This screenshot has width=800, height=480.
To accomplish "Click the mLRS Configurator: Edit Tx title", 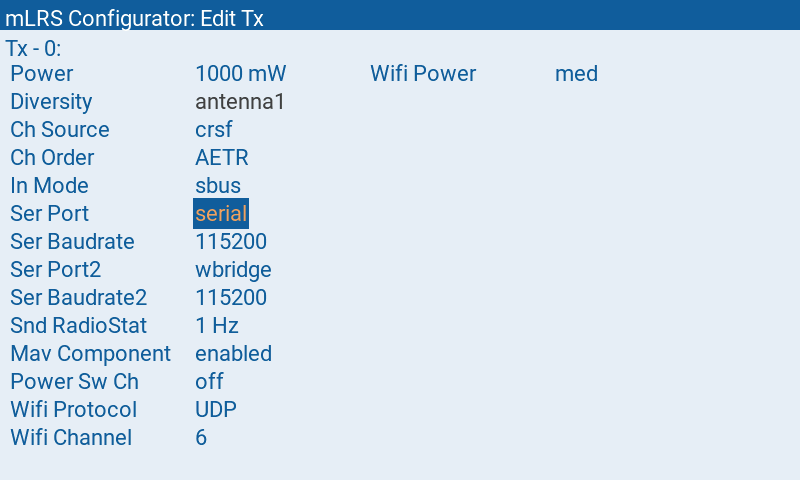I will tap(134, 18).
